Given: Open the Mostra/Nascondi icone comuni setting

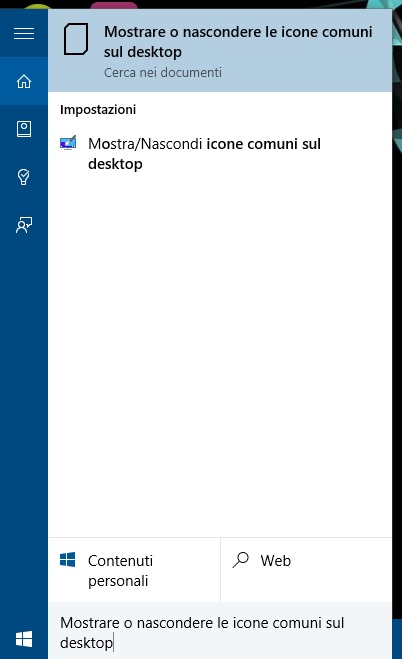Looking at the screenshot, I should (220, 154).
